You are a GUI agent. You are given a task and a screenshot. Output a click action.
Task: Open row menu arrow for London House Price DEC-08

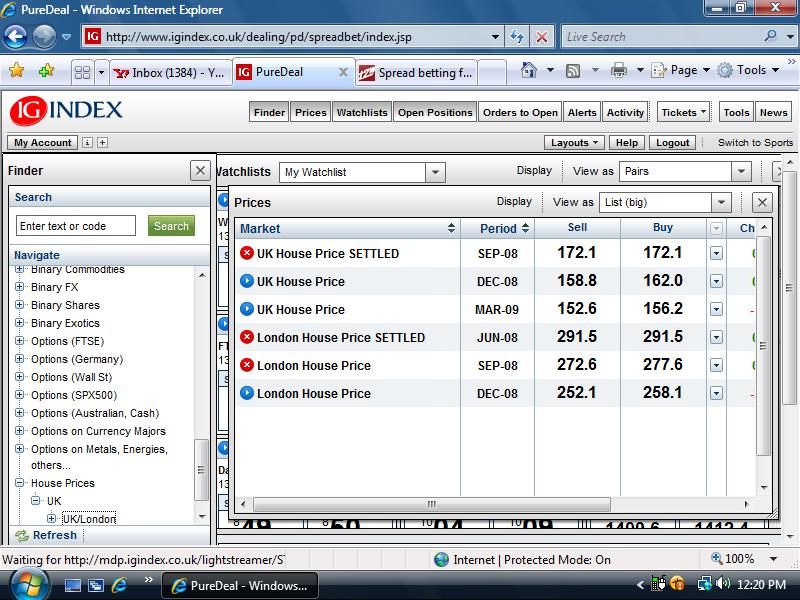pos(716,393)
